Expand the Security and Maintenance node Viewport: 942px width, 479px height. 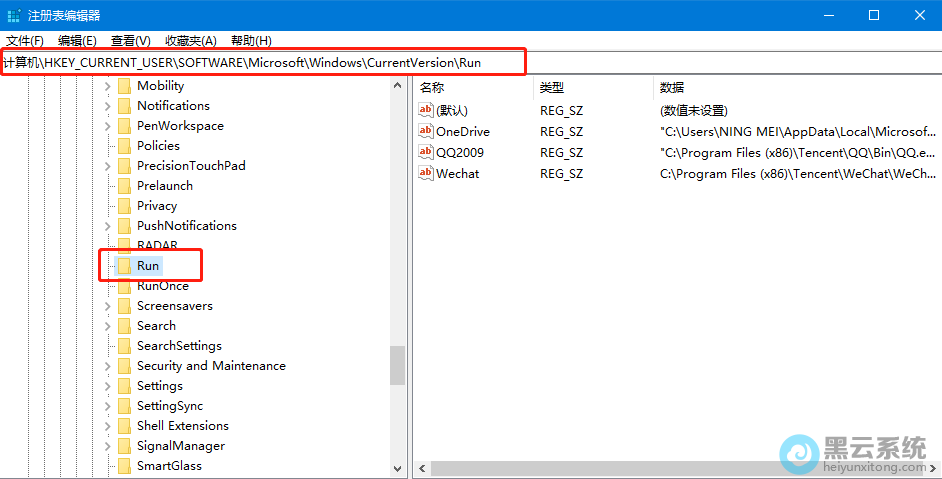click(x=108, y=366)
